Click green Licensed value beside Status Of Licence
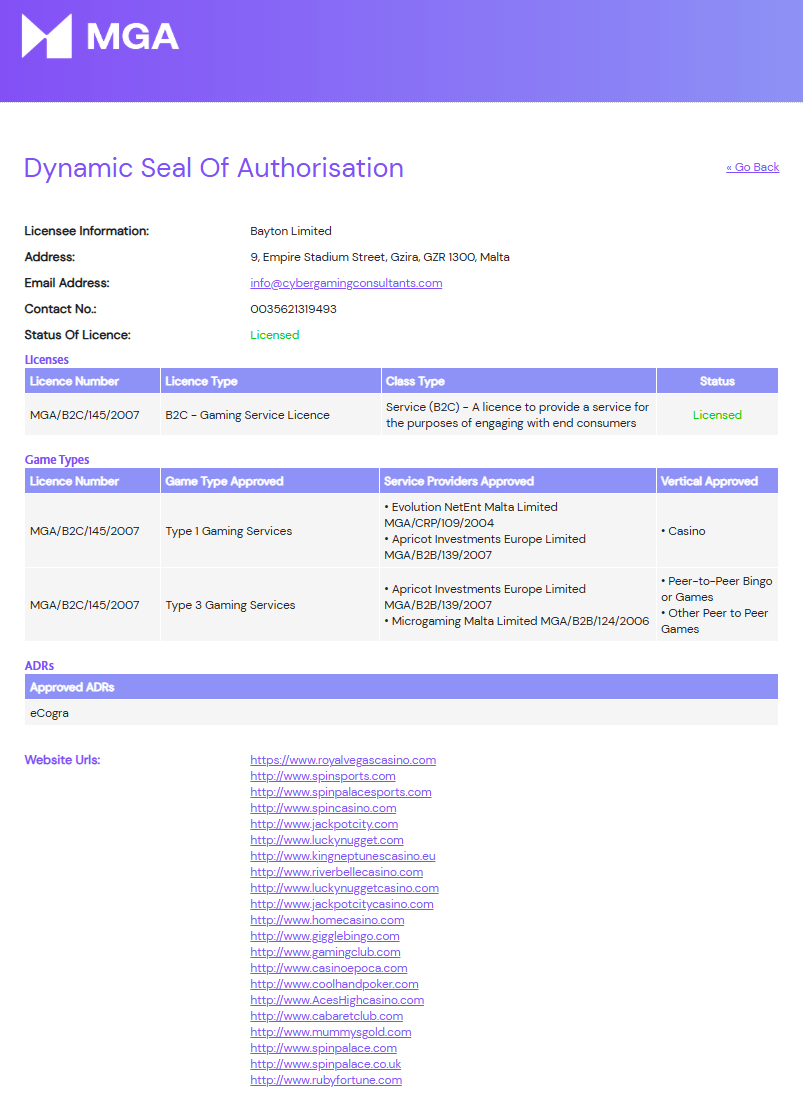The width and height of the screenshot is (803, 1099). (x=275, y=335)
